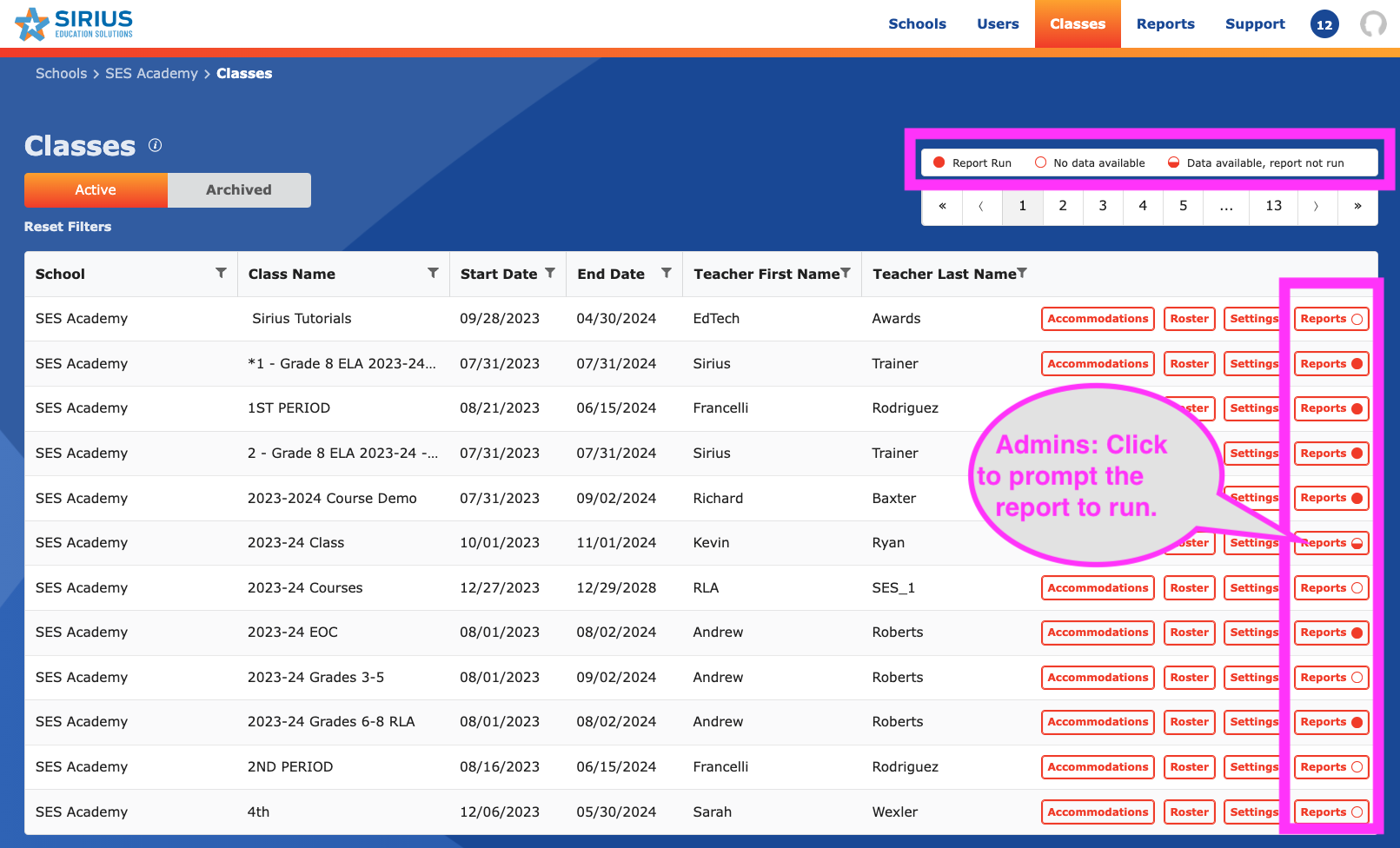The width and height of the screenshot is (1400, 848).
Task: Go to next page of classes
Action: [x=1317, y=206]
